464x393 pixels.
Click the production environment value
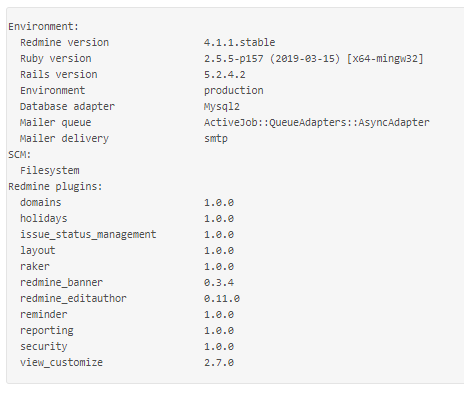[234, 90]
